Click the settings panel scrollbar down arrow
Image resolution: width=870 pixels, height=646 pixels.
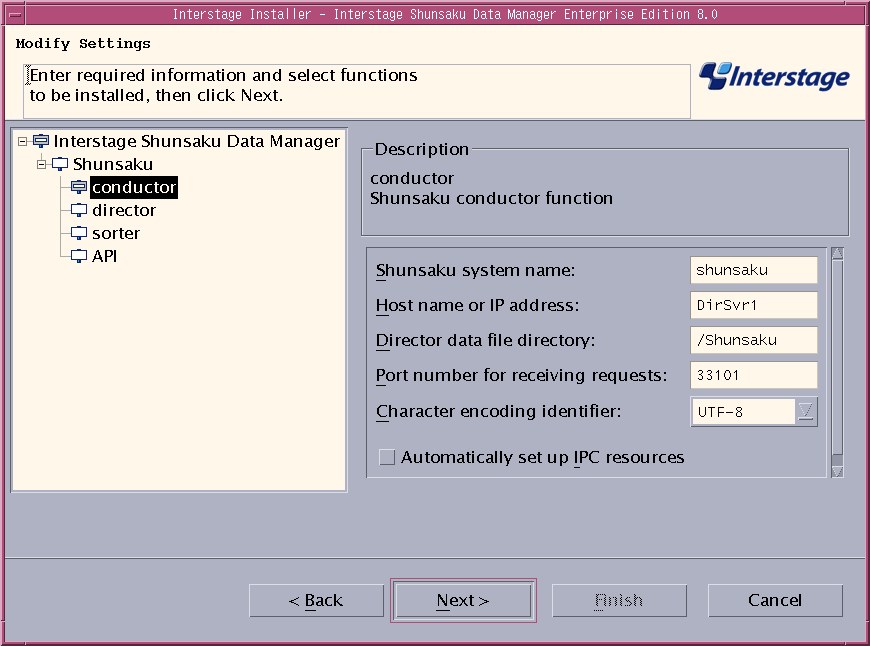coord(837,472)
